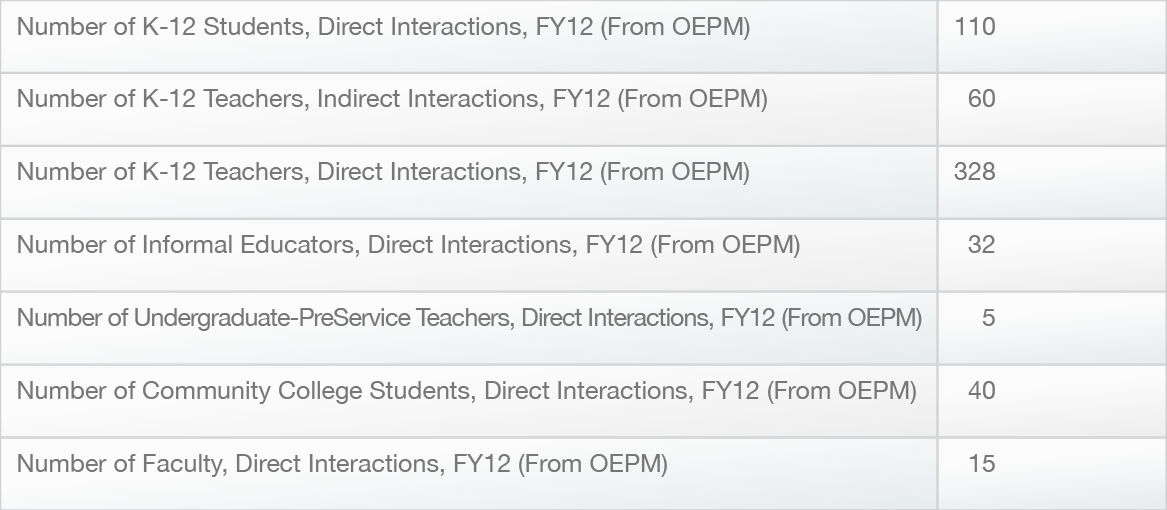Viewport: 1167px width, 510px height.
Task: Click the K-12 Teachers Direct Interactions label
Action: (x=383, y=172)
